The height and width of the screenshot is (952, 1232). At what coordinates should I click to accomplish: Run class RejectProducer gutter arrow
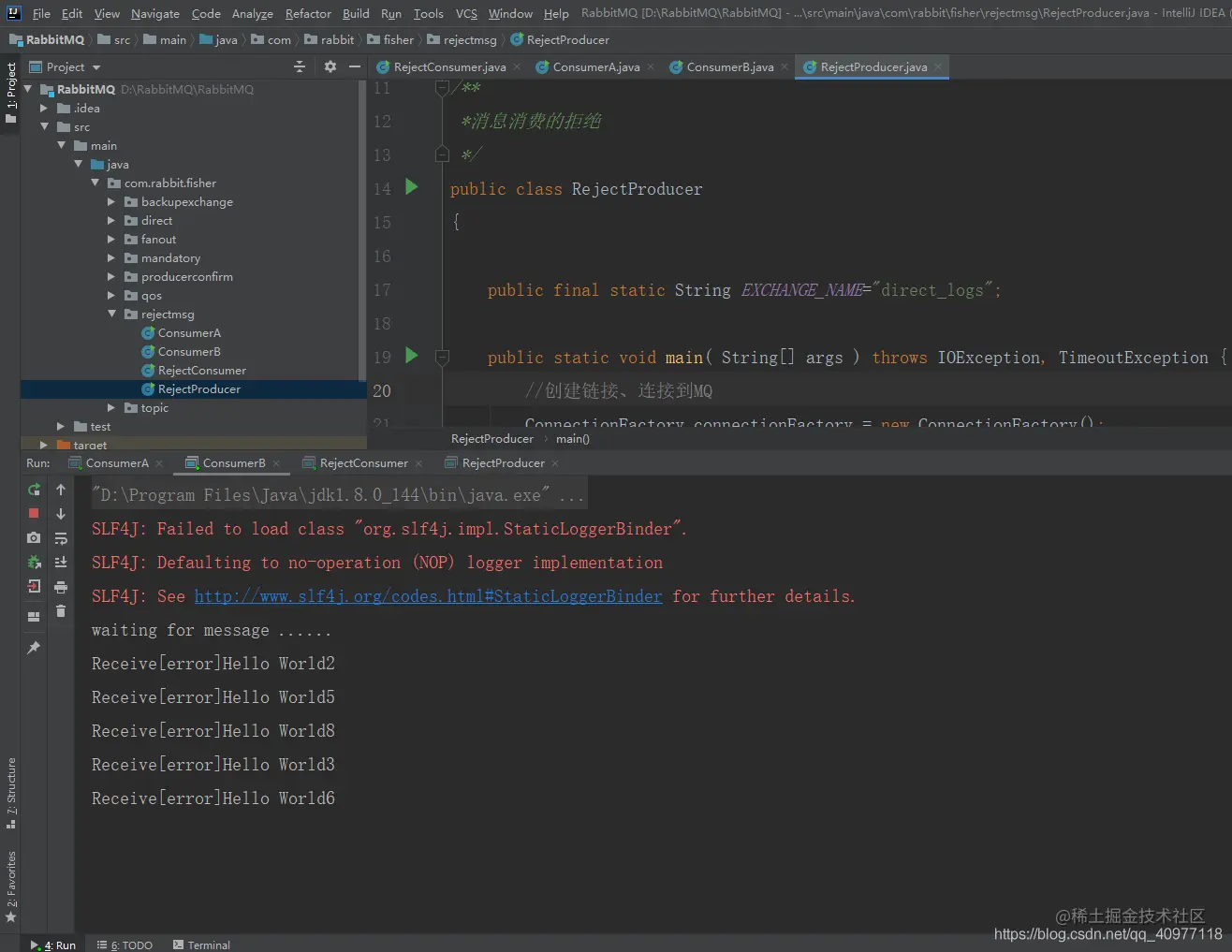point(411,187)
